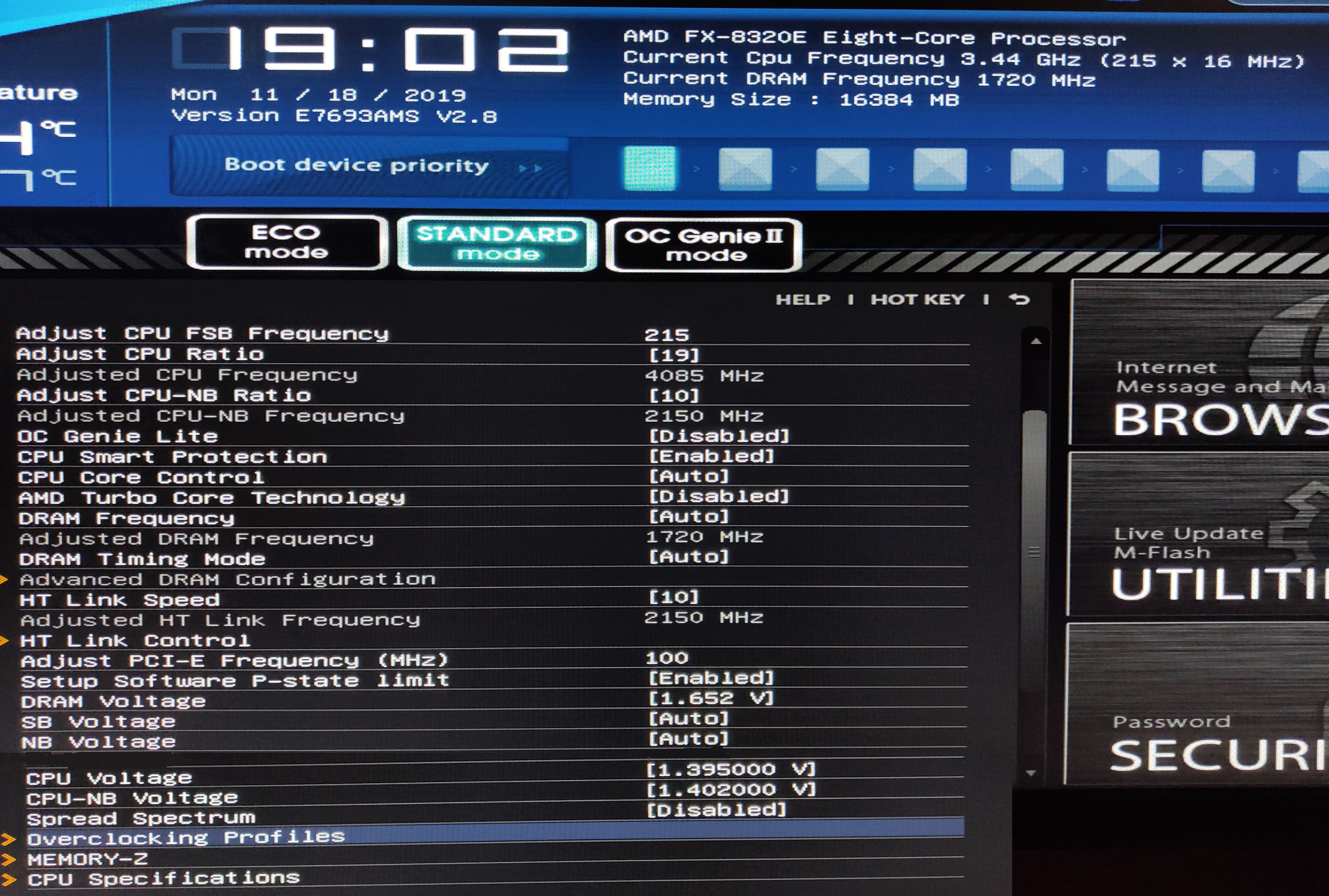Viewport: 1329px width, 896px height.
Task: Toggle Setup Software P-state limit [Enabled]
Action: tap(712, 678)
